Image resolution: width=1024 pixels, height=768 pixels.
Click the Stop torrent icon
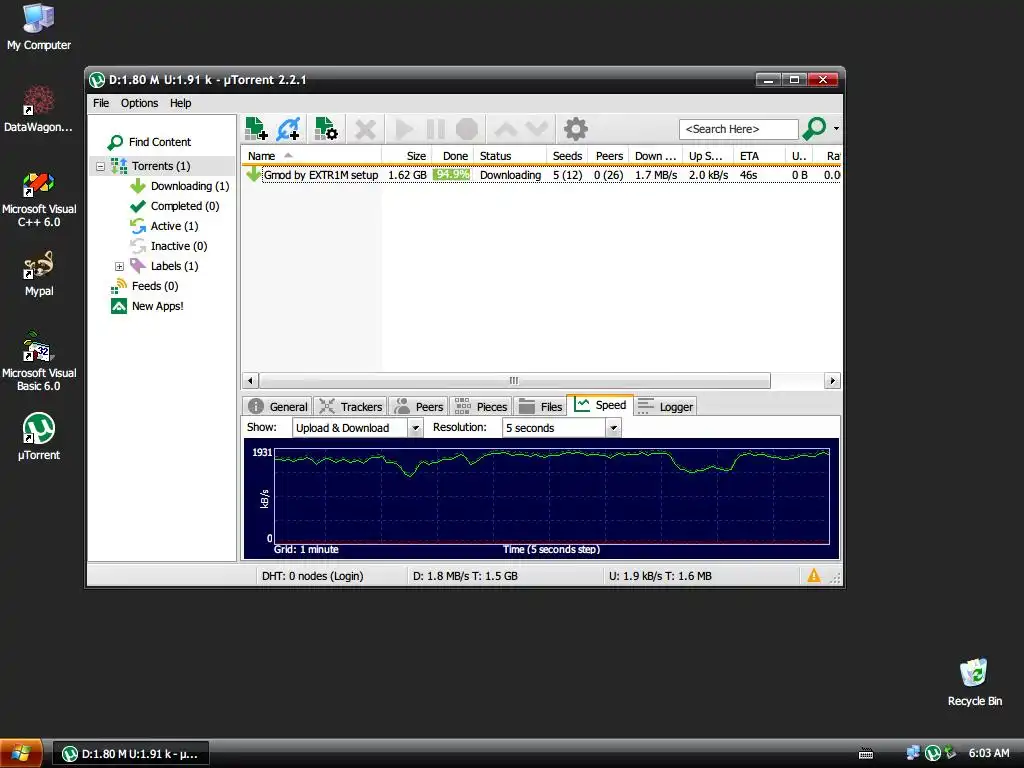point(466,129)
